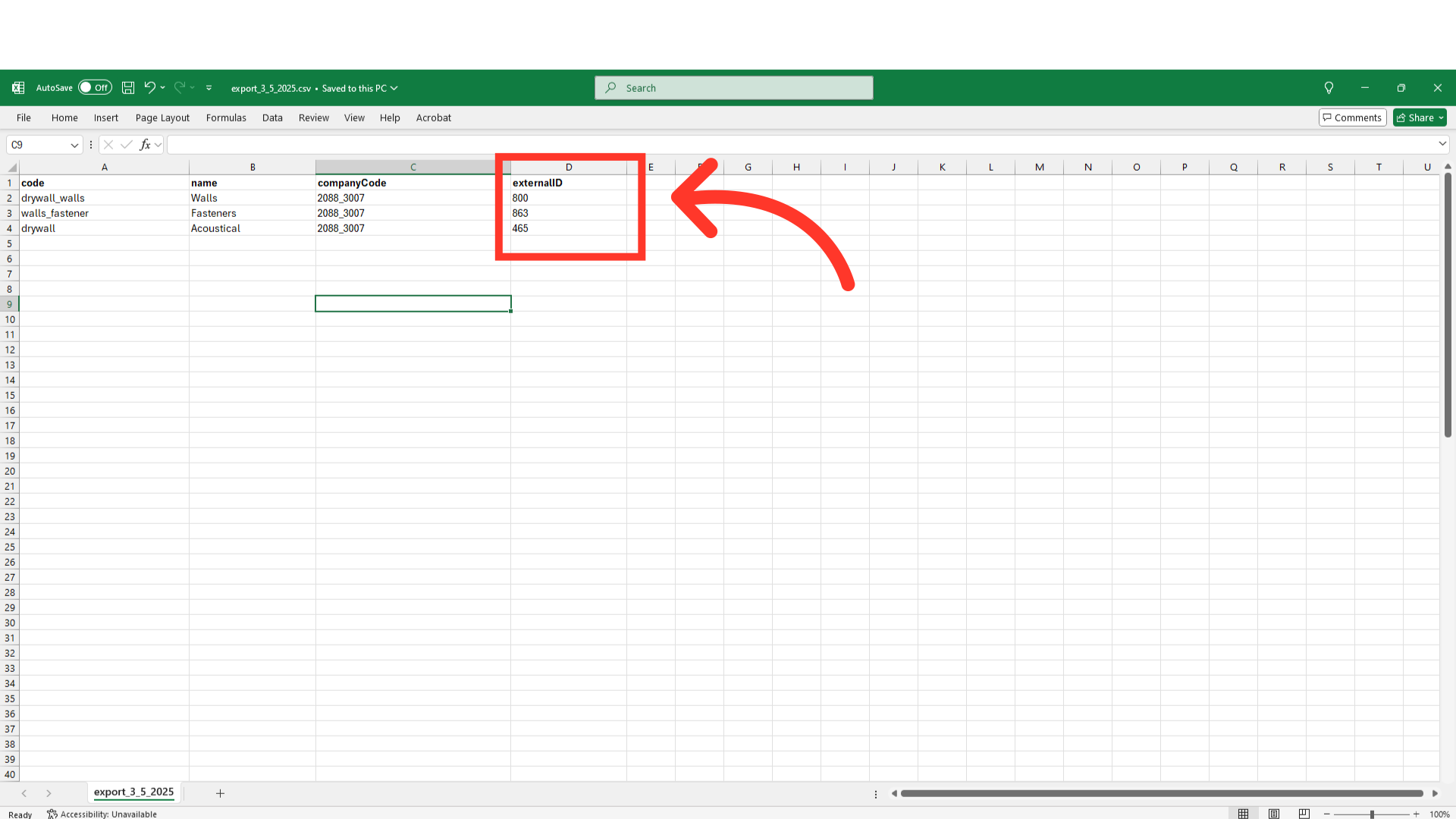Open the Name Box dropdown arrow

pos(74,145)
